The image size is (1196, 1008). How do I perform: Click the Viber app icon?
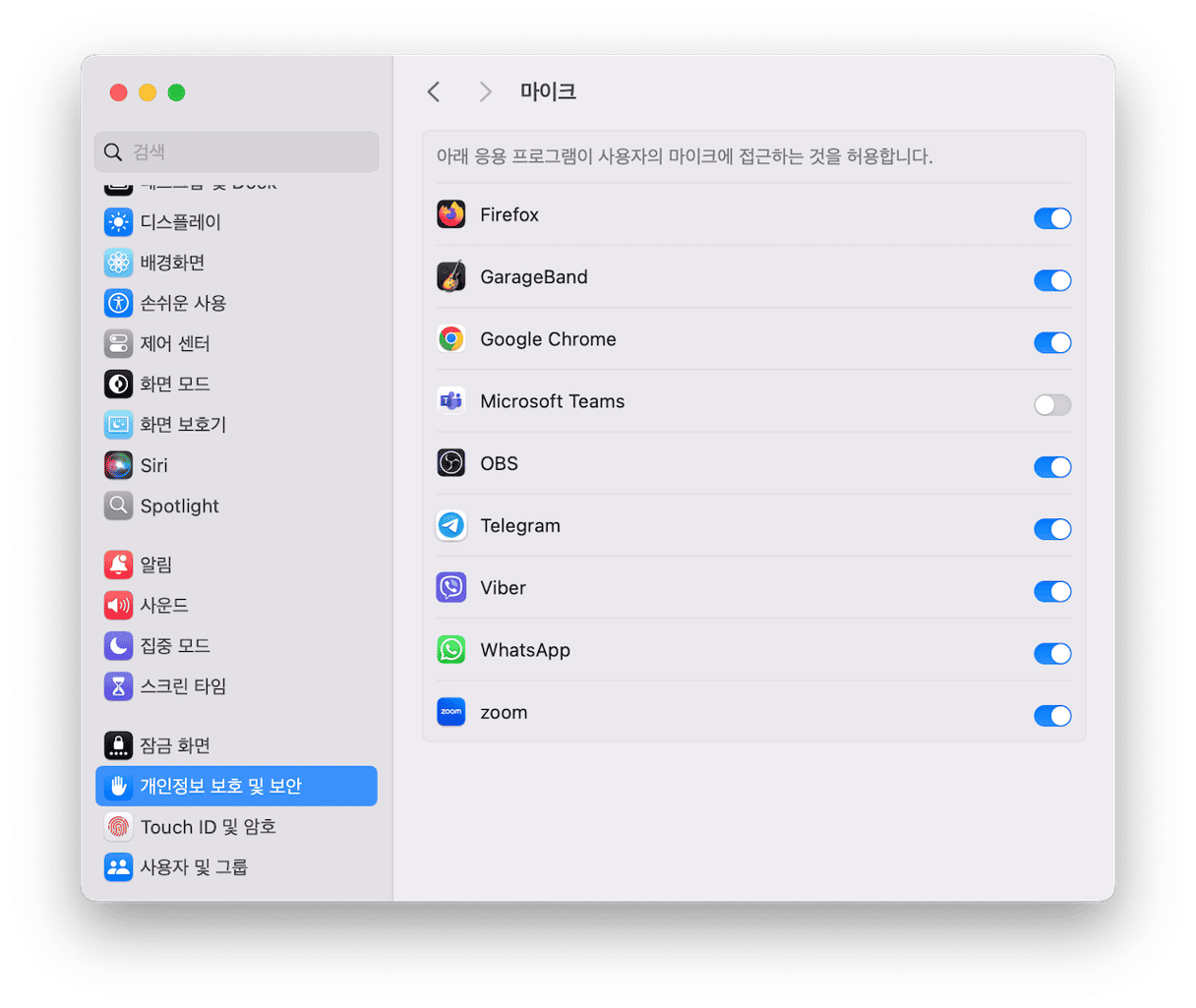[451, 588]
